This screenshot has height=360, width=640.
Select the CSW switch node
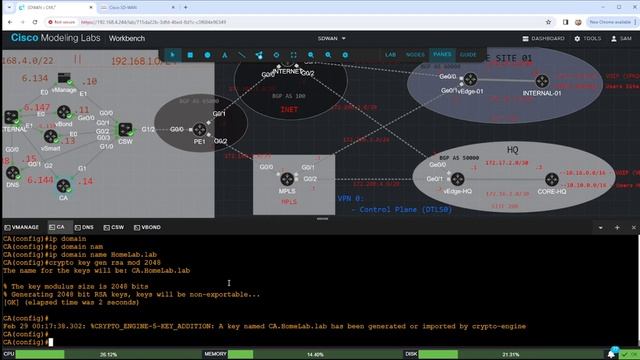click(125, 130)
